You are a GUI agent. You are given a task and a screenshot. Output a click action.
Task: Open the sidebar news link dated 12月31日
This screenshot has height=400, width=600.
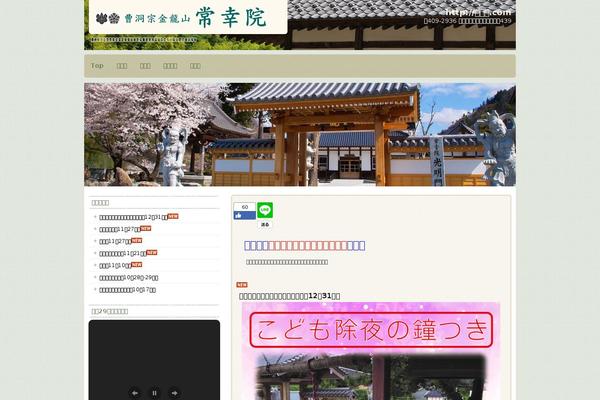(x=133, y=217)
